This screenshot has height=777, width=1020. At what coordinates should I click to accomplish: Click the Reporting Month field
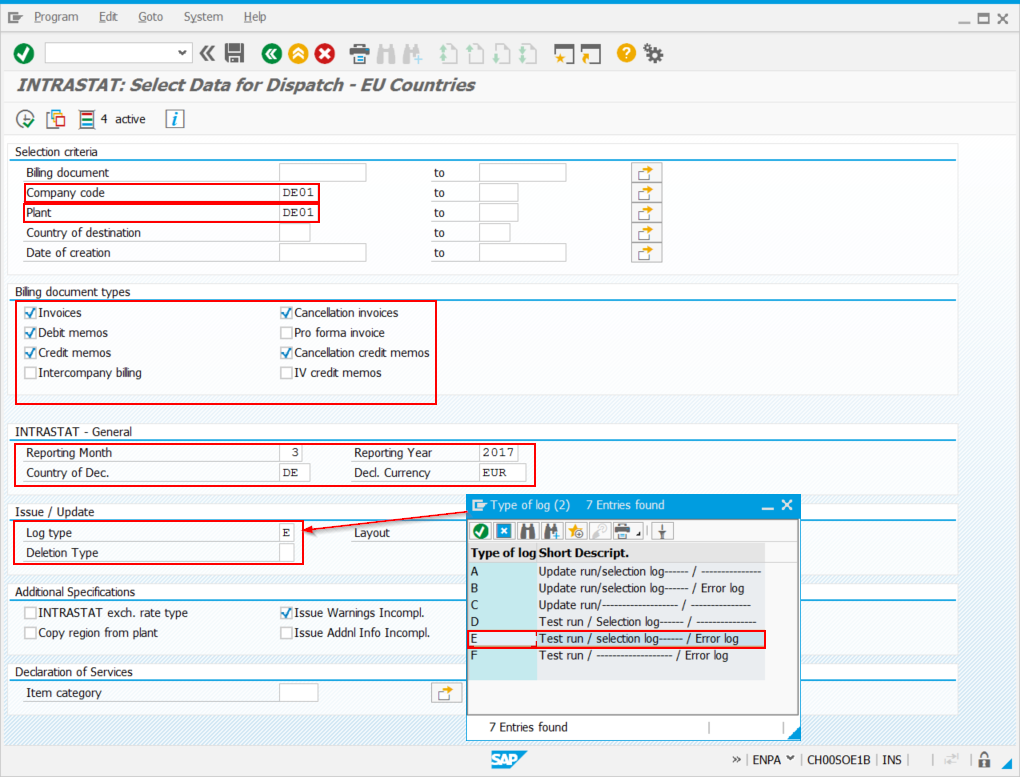tap(291, 452)
